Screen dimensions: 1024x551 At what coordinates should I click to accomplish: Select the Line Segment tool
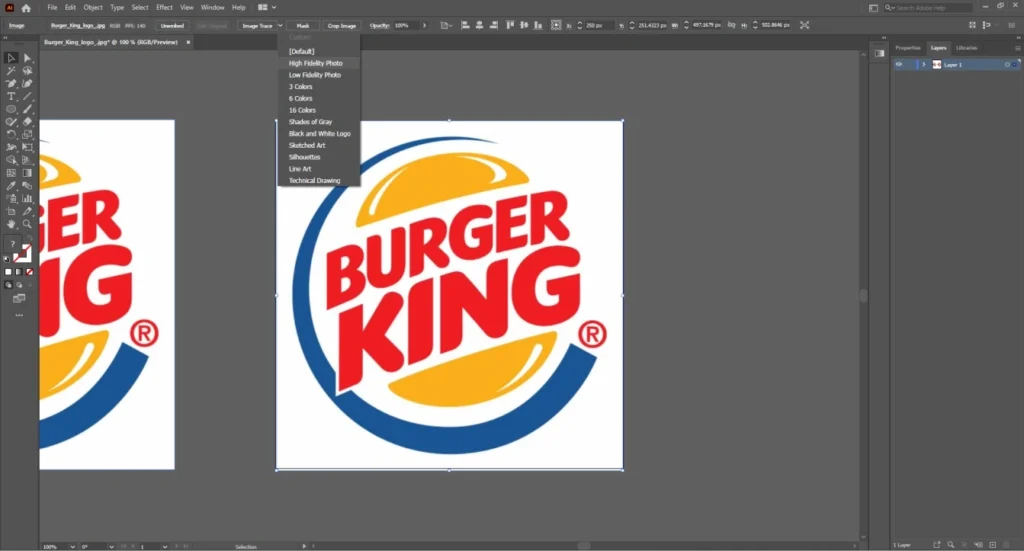(x=27, y=96)
